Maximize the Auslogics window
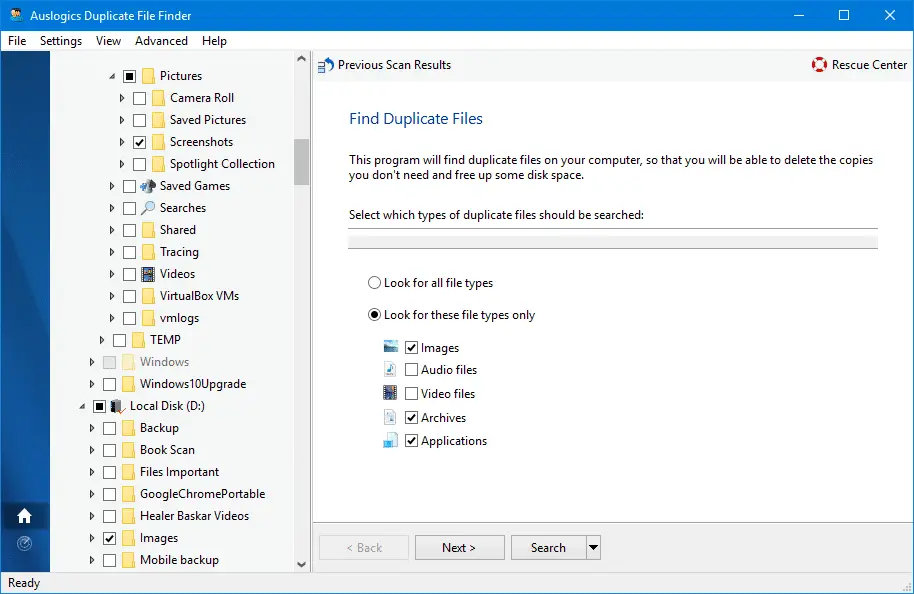The height and width of the screenshot is (594, 914). point(844,15)
